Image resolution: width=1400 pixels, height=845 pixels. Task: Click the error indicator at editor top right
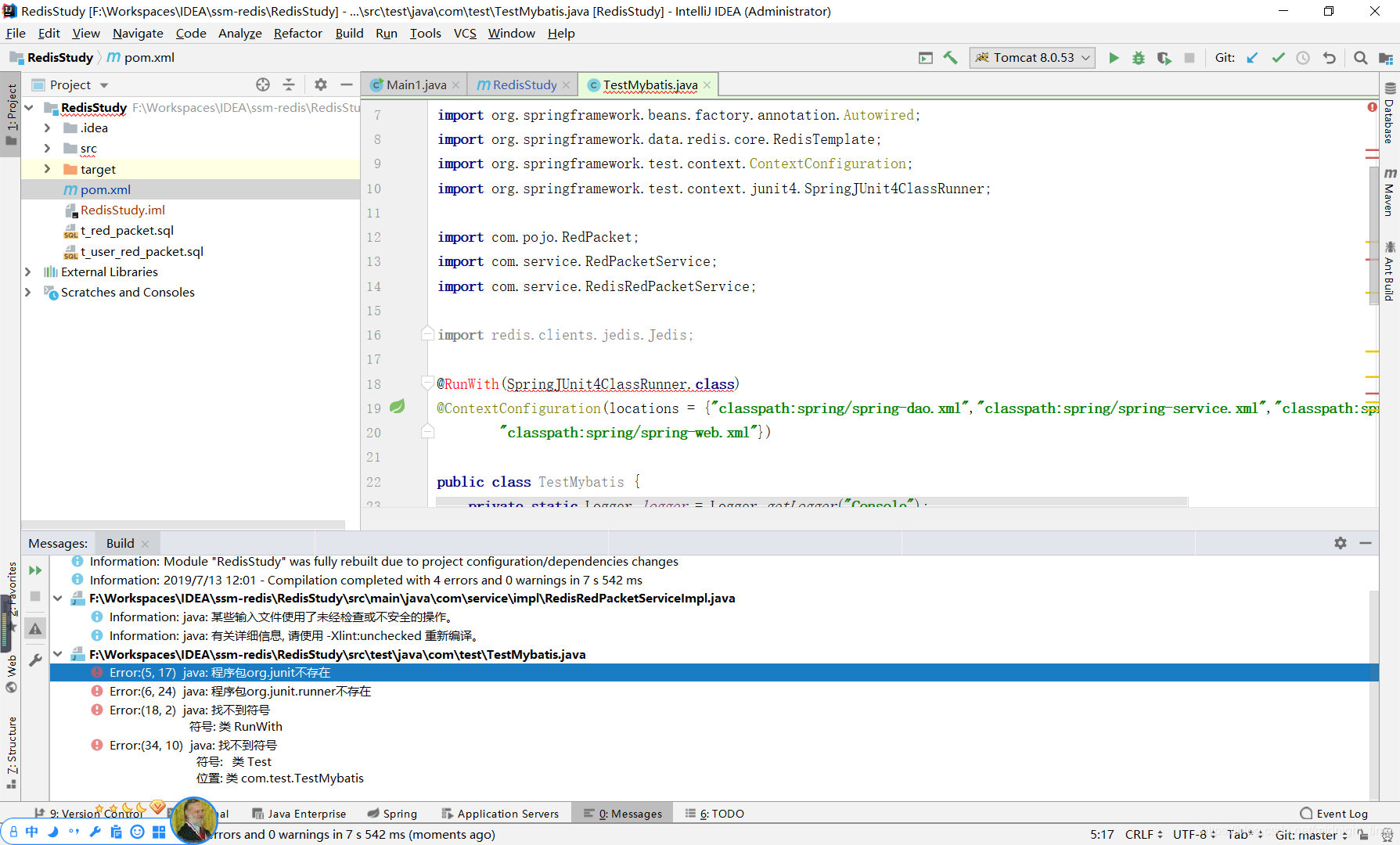[1372, 107]
